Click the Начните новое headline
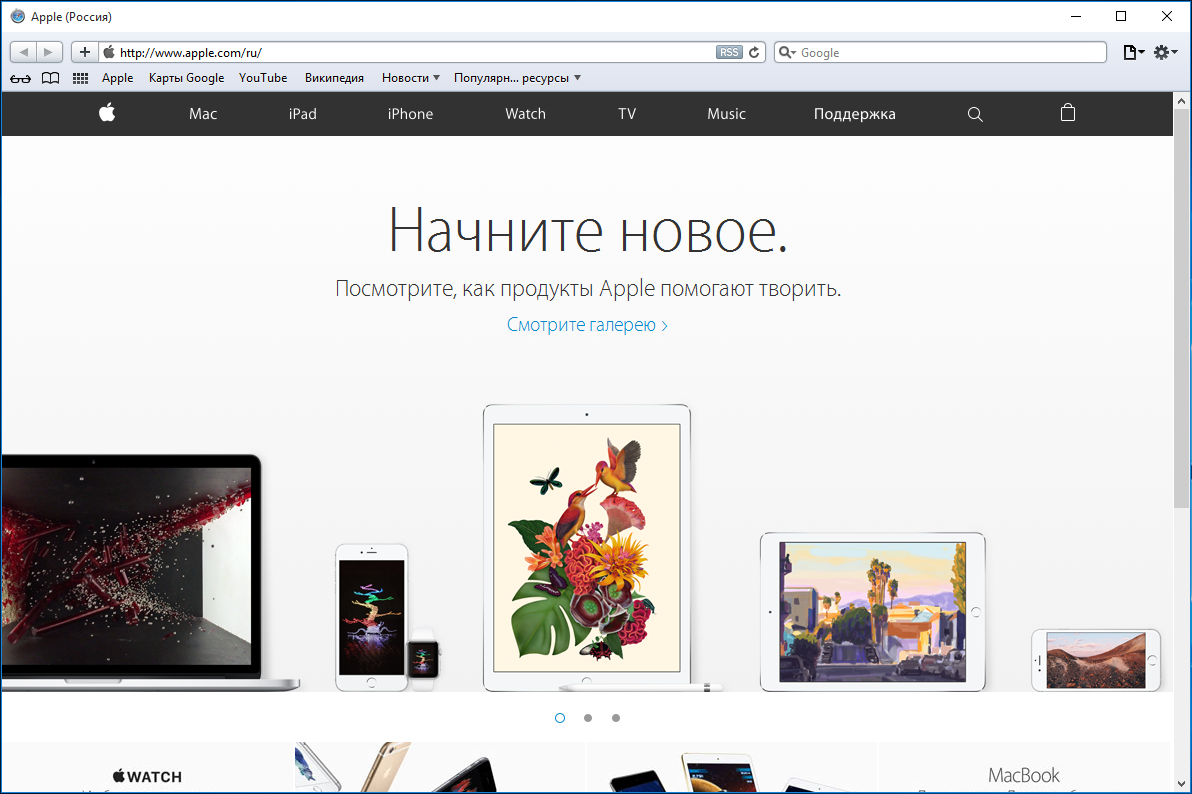 588,230
